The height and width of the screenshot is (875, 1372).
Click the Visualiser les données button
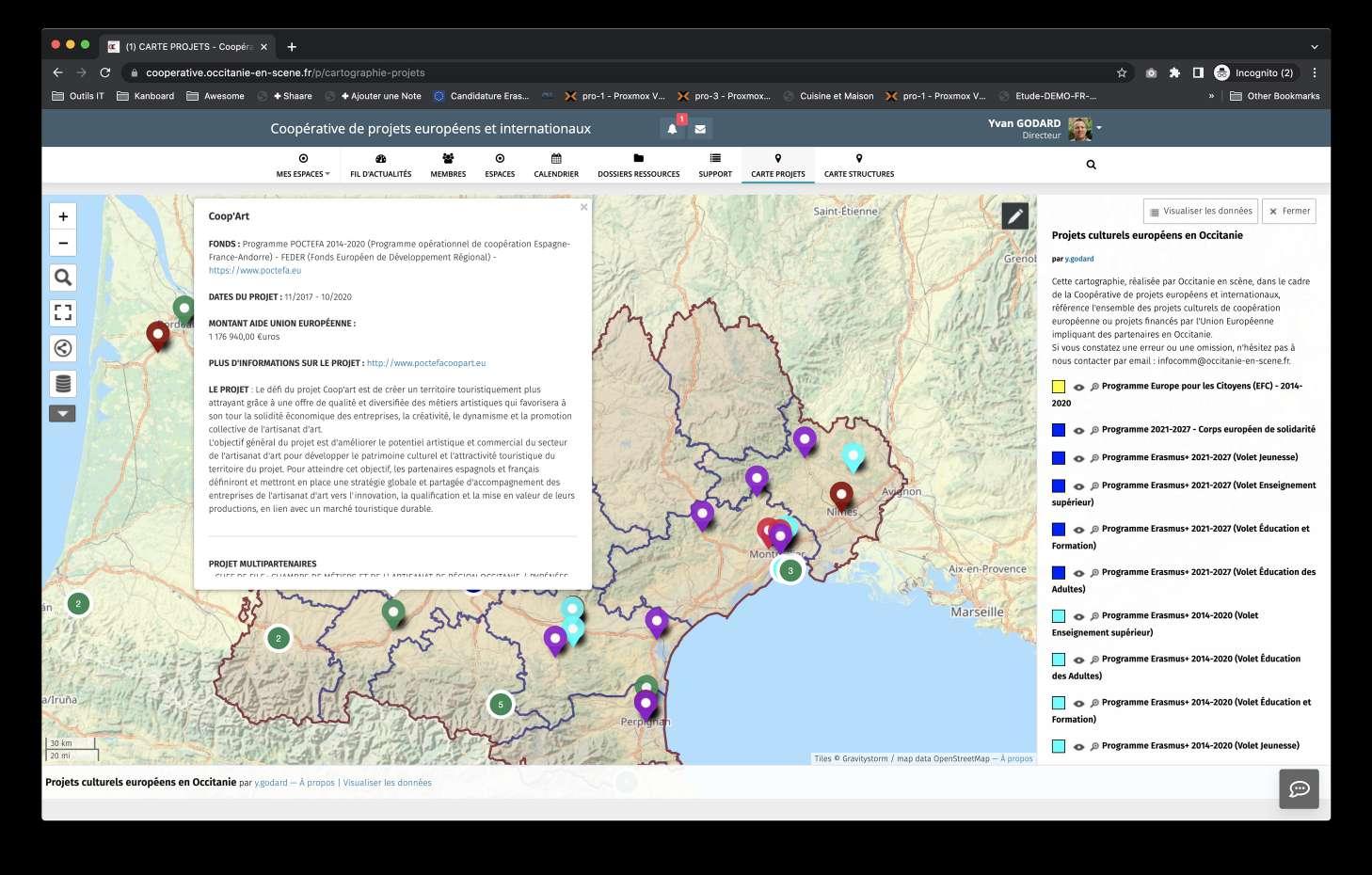pyautogui.click(x=1200, y=211)
